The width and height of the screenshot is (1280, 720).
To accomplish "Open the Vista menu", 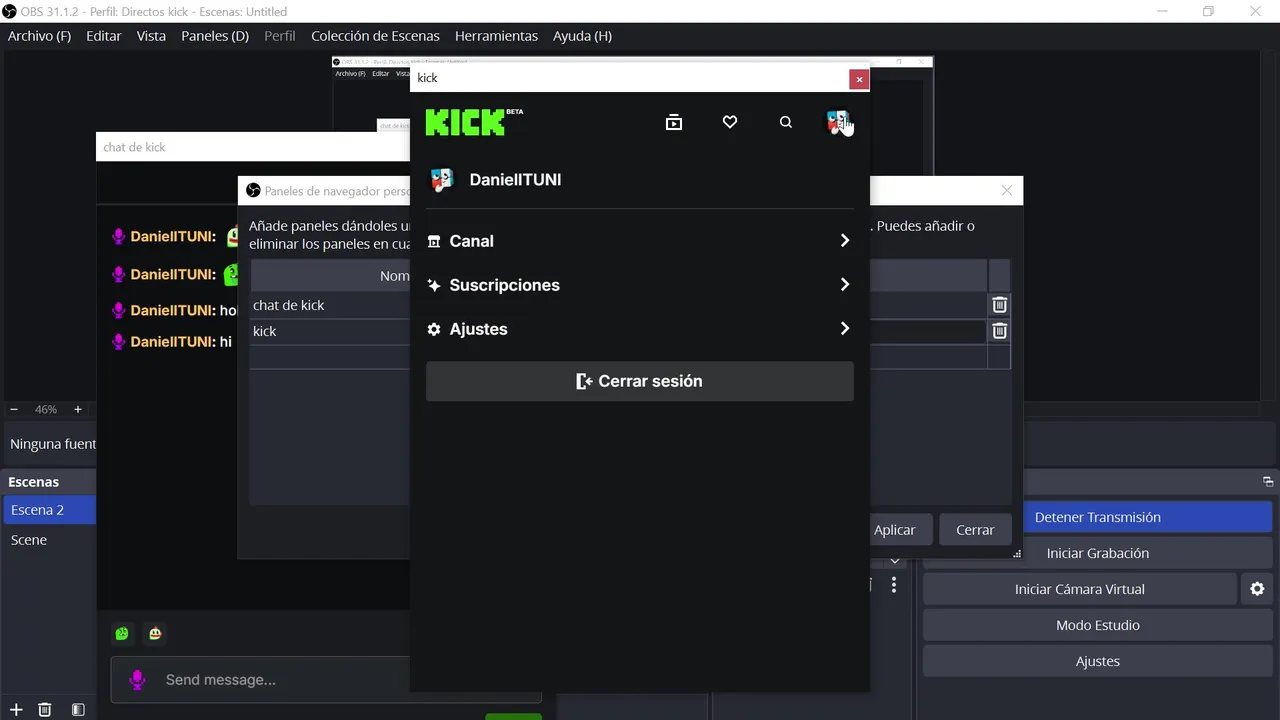I will pyautogui.click(x=151, y=36).
